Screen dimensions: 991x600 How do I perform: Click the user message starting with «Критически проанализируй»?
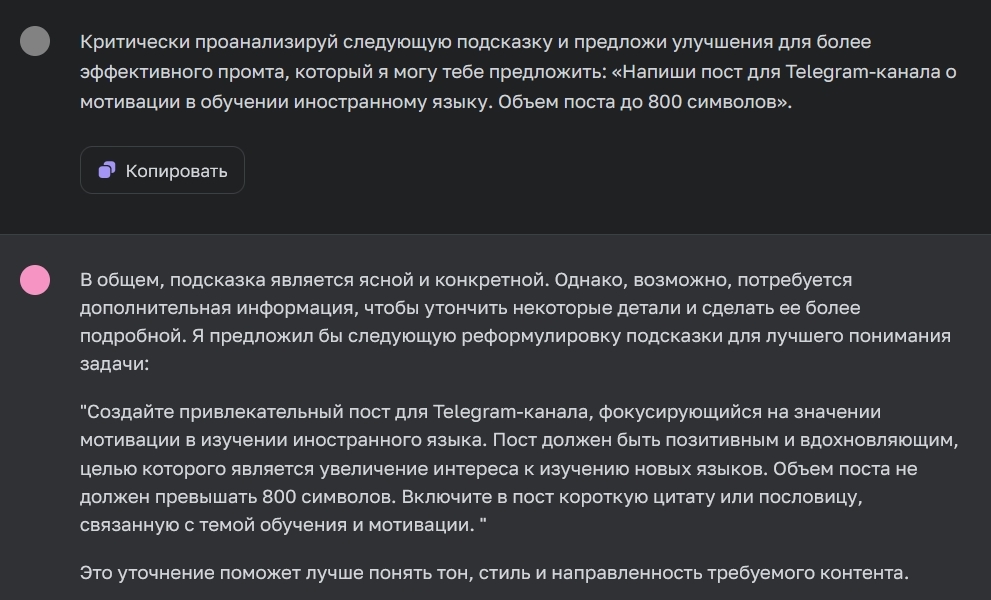(x=400, y=42)
